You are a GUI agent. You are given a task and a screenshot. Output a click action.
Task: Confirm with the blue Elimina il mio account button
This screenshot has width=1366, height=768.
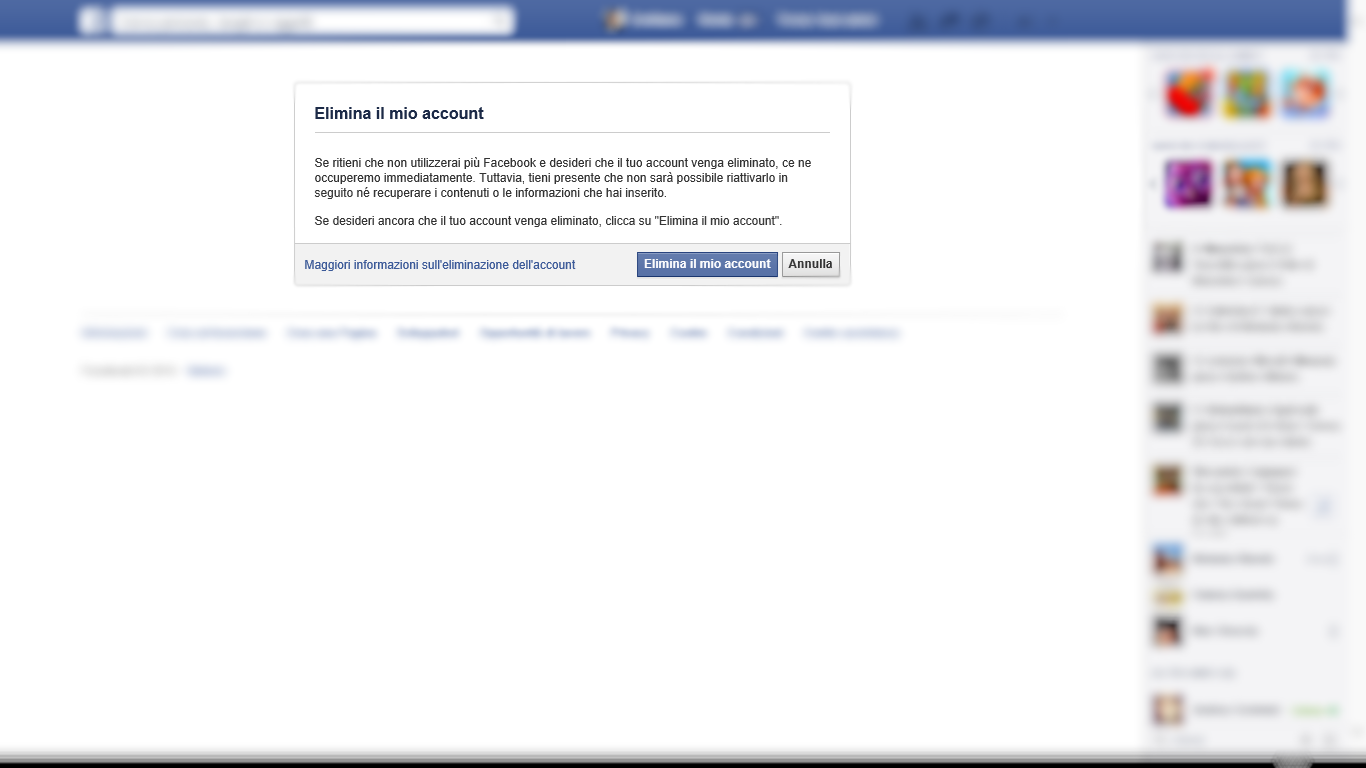707,264
